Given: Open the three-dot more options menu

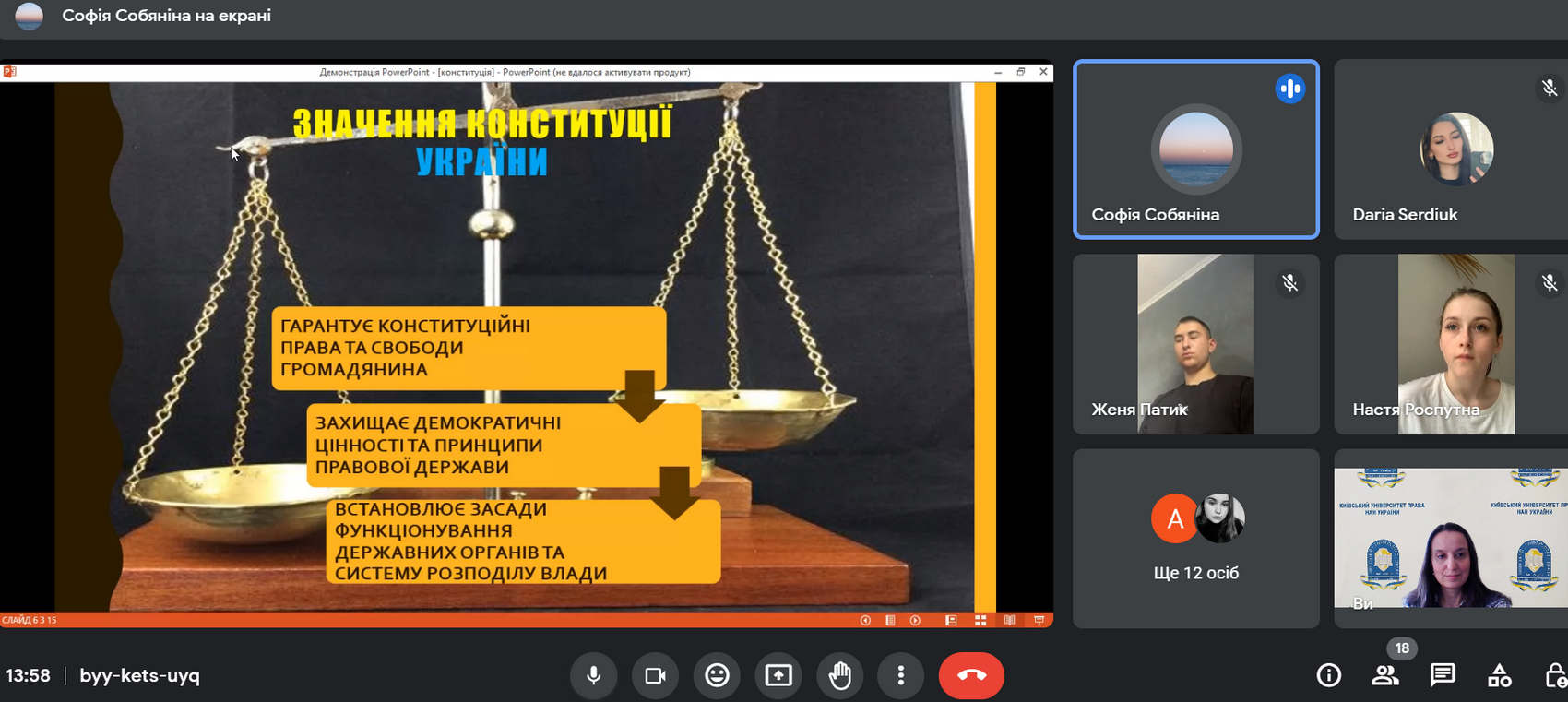Looking at the screenshot, I should [901, 676].
